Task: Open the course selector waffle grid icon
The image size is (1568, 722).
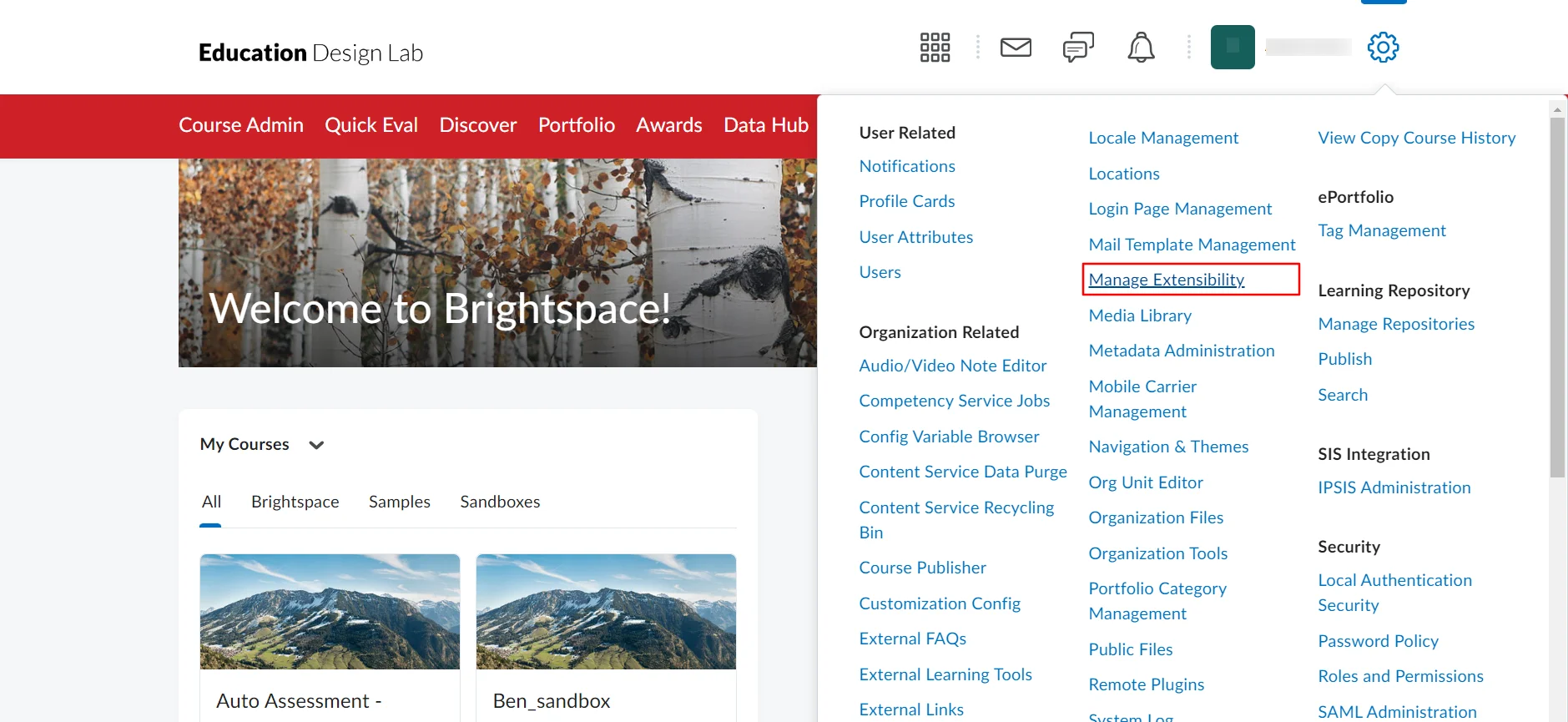Action: click(935, 48)
